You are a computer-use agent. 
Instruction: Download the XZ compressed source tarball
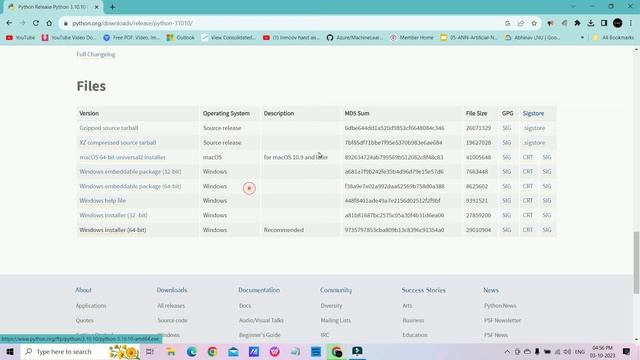[x=118, y=143]
